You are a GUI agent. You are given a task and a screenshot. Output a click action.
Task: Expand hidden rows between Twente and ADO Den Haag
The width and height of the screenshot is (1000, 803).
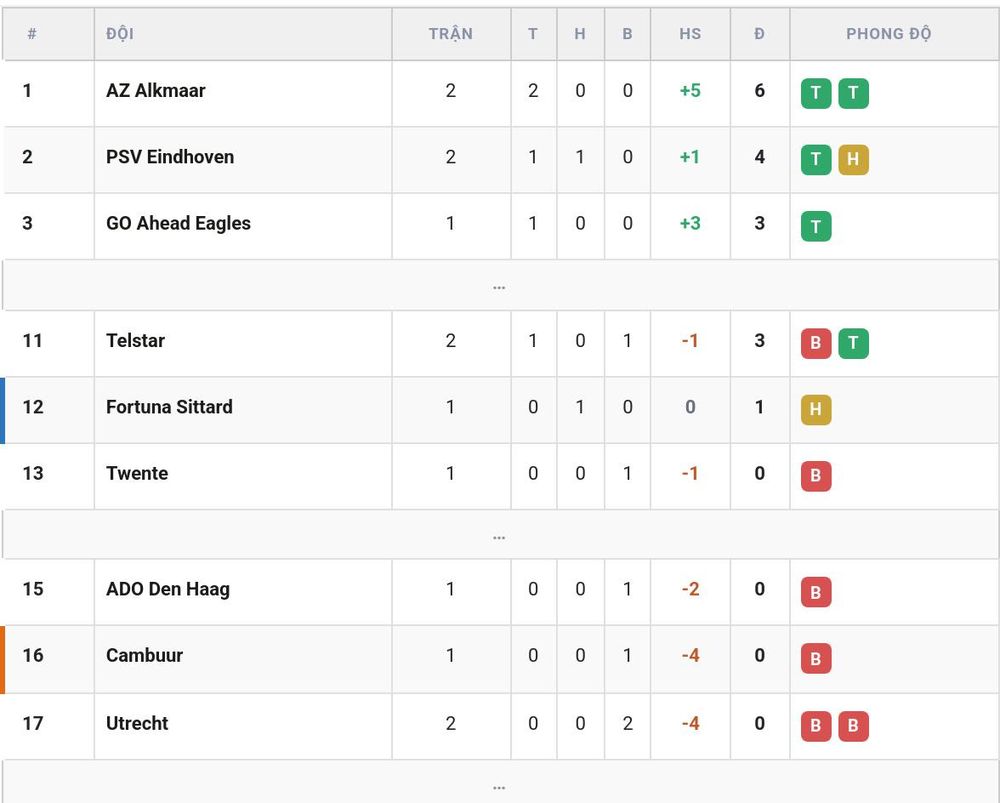pos(500,534)
